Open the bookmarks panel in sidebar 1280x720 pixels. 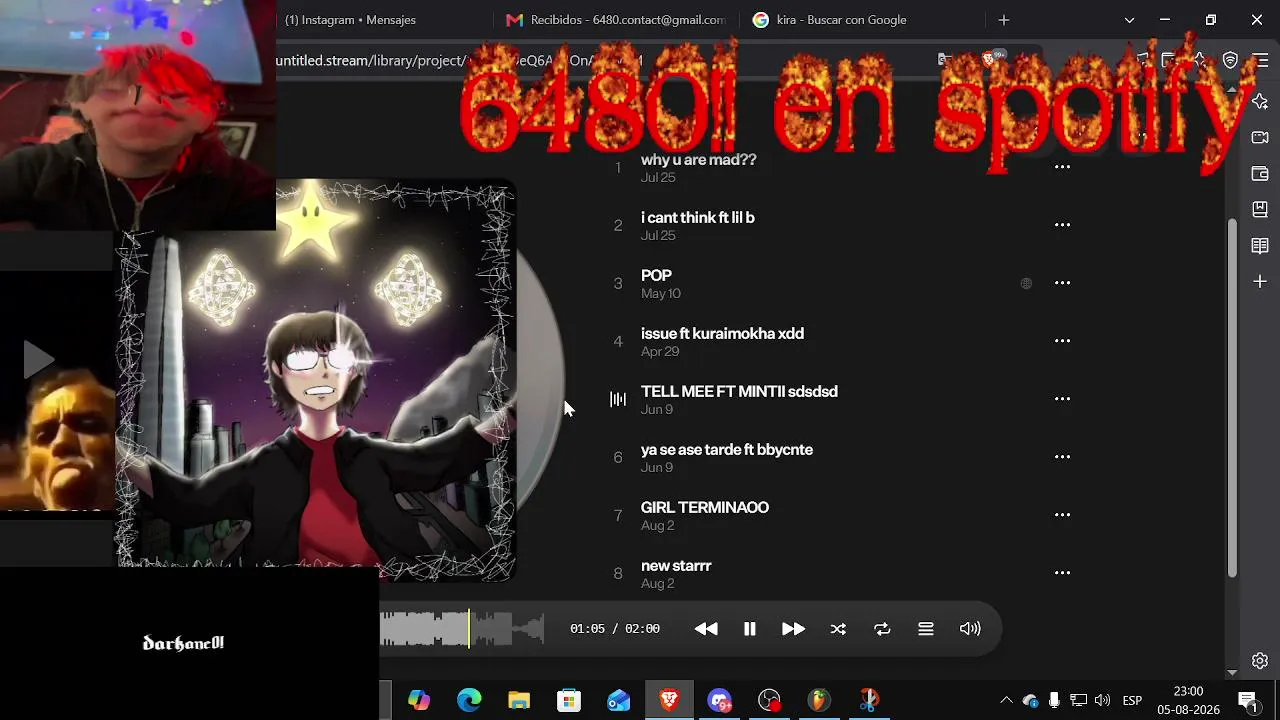click(x=1260, y=210)
